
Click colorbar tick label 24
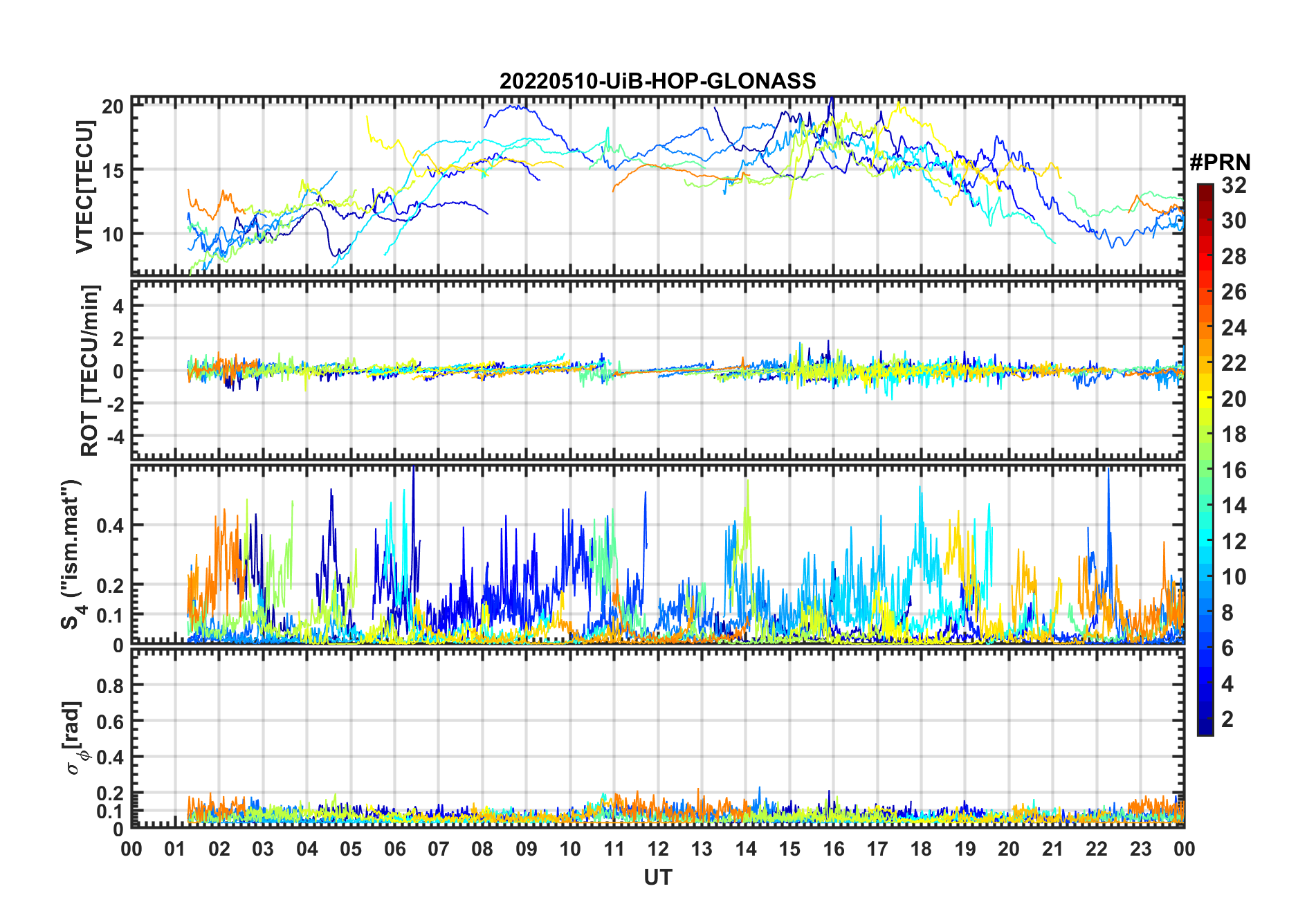point(1234,328)
